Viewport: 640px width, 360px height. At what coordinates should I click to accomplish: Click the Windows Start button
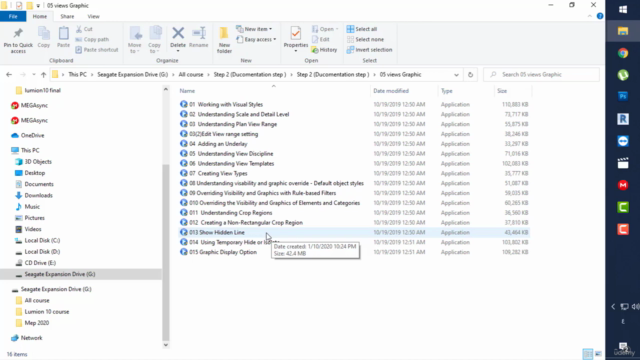click(623, 9)
